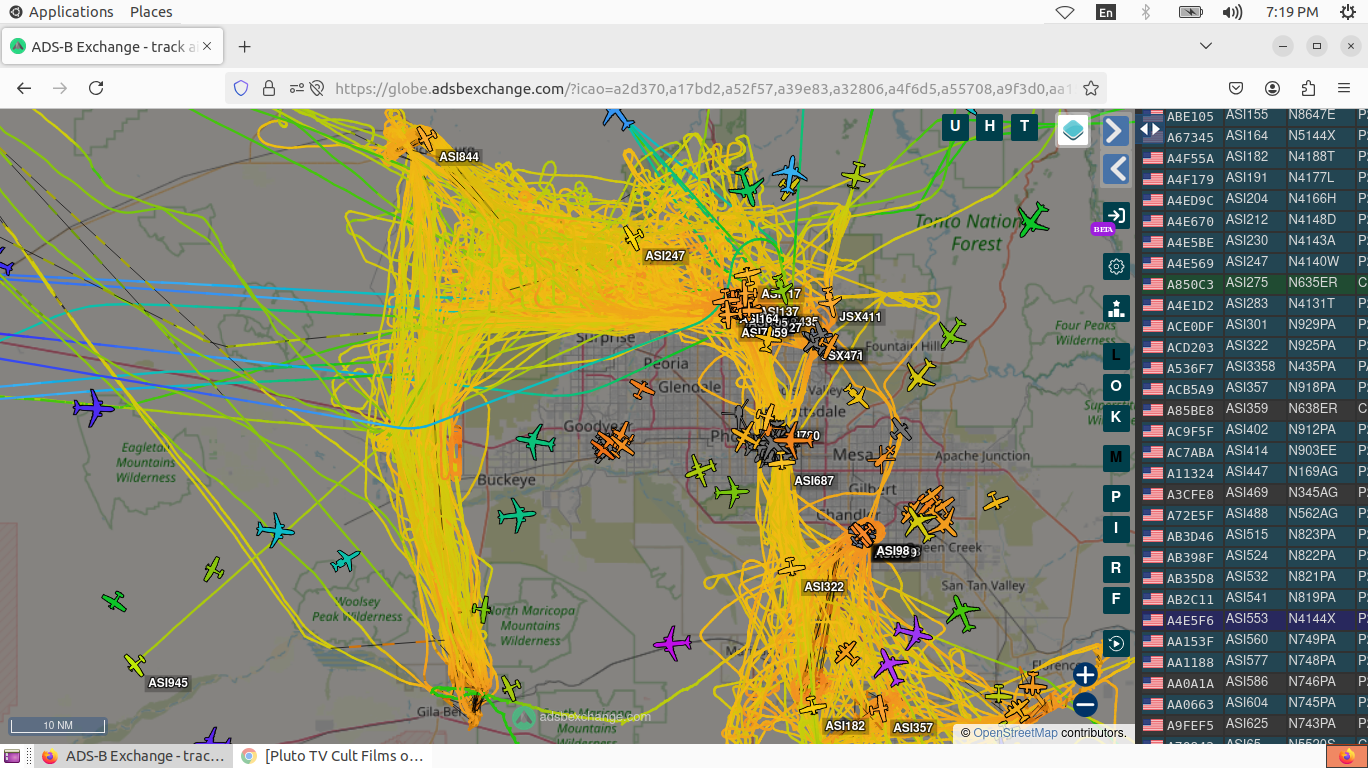1368x768 pixels.
Task: Click hex code A85BE8 in table
Action: 1190,410
